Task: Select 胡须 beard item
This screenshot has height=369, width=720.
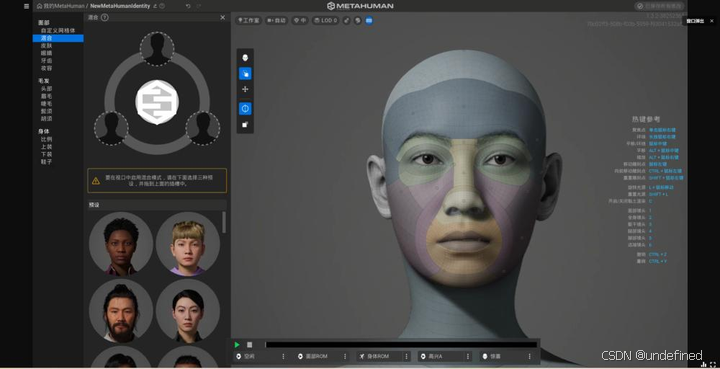Action: [46, 118]
